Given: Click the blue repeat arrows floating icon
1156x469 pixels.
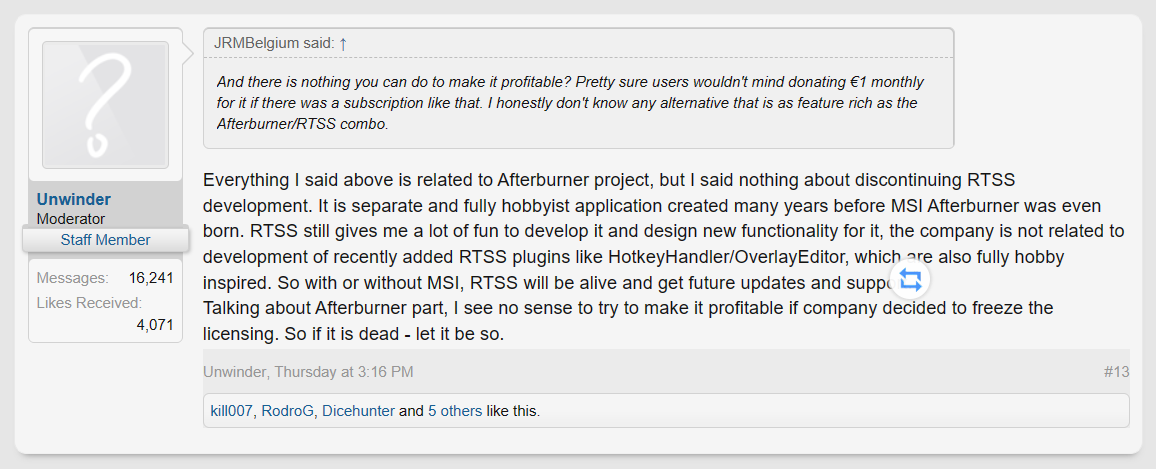Looking at the screenshot, I should 910,279.
